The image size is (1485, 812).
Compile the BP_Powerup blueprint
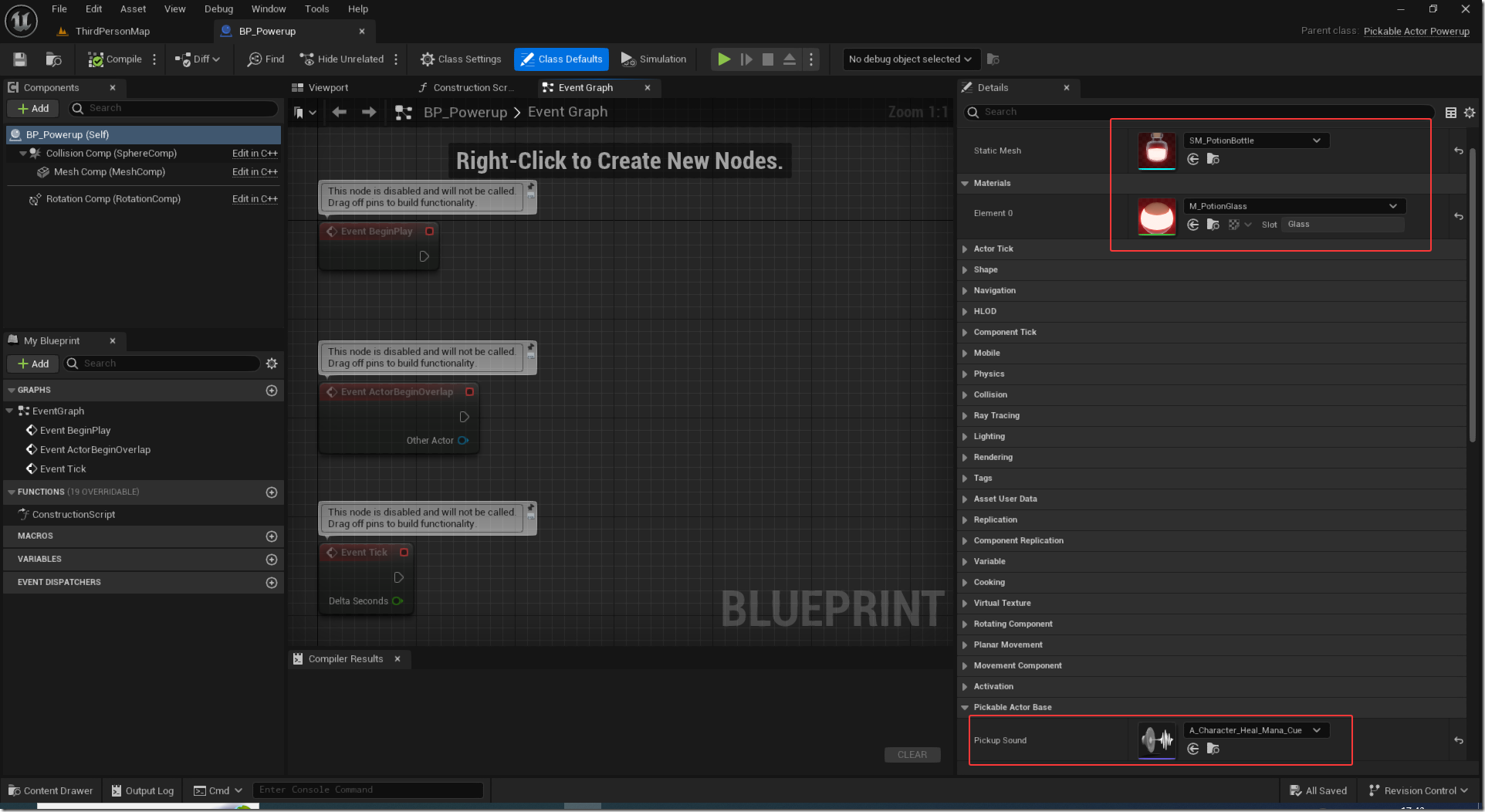coord(115,59)
